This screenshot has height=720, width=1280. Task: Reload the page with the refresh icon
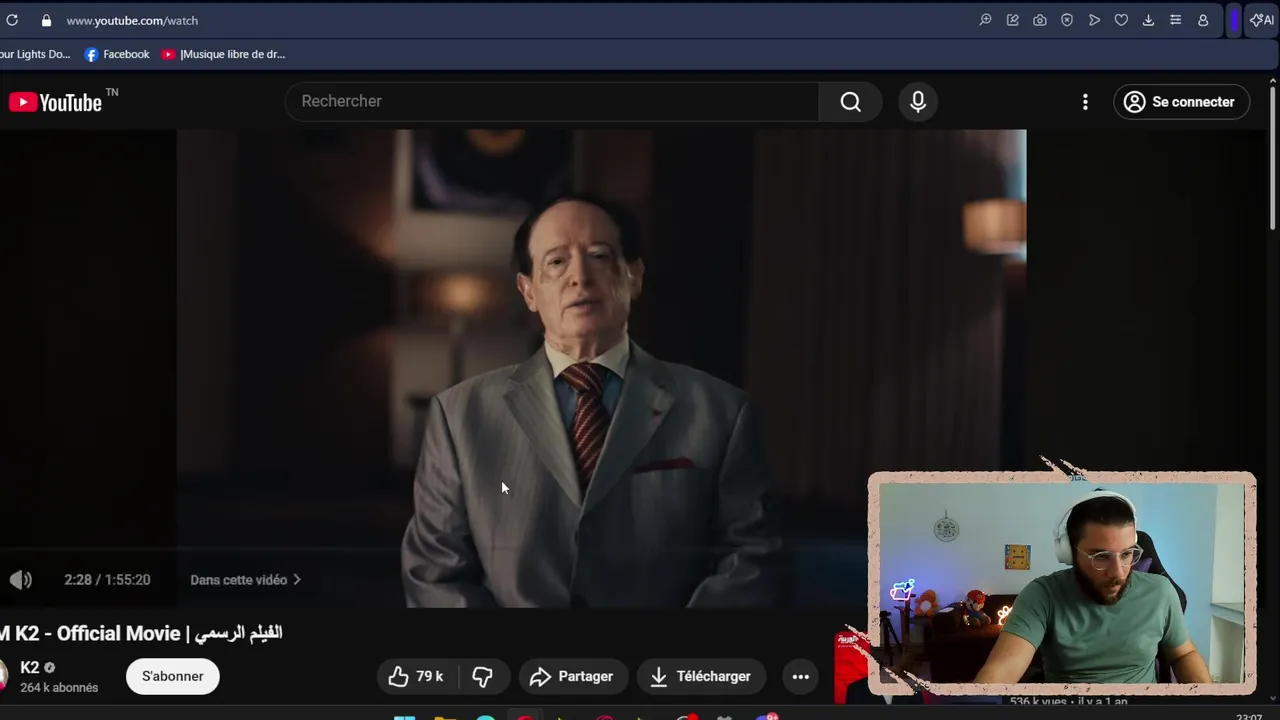pos(12,20)
